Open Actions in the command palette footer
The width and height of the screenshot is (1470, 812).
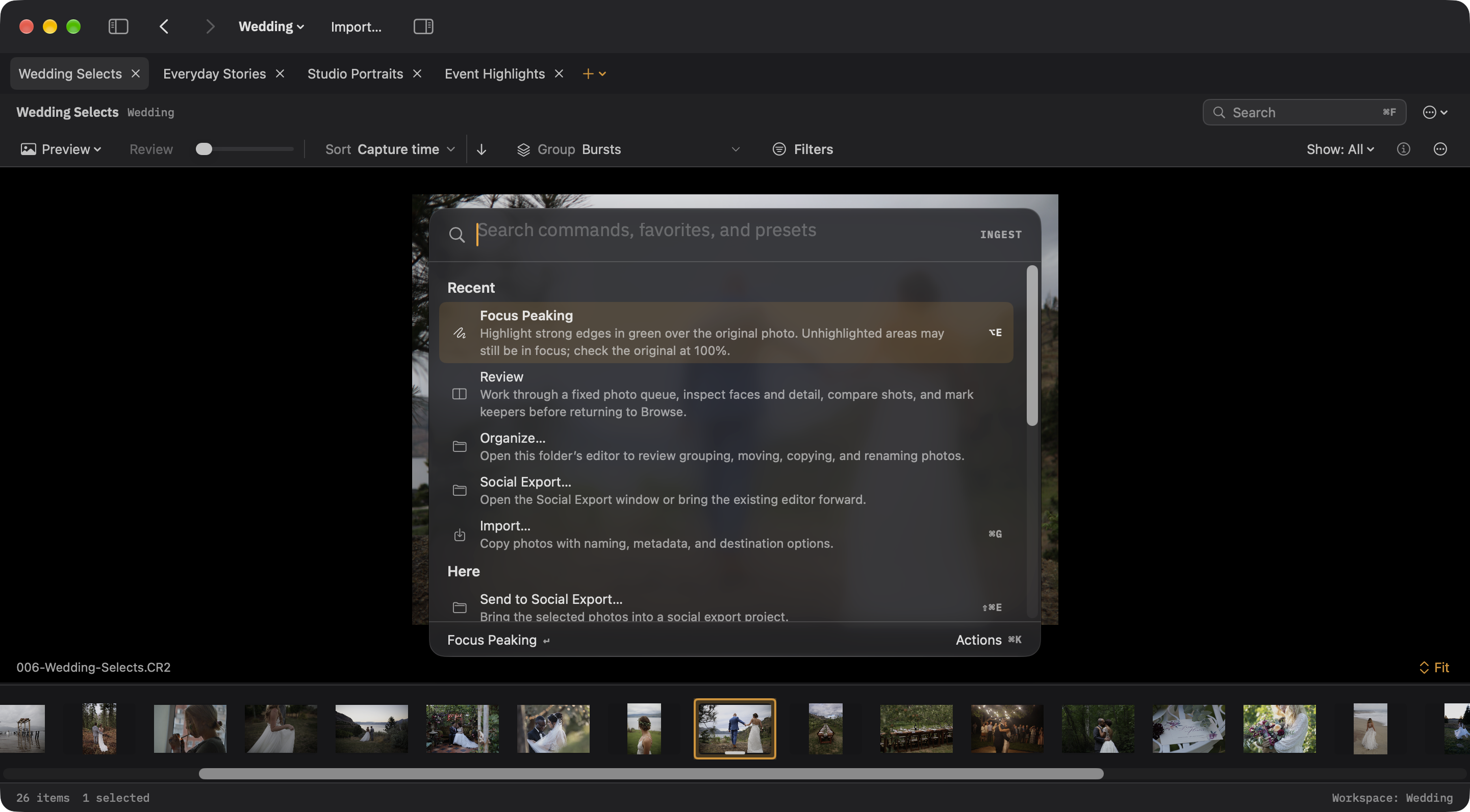989,640
